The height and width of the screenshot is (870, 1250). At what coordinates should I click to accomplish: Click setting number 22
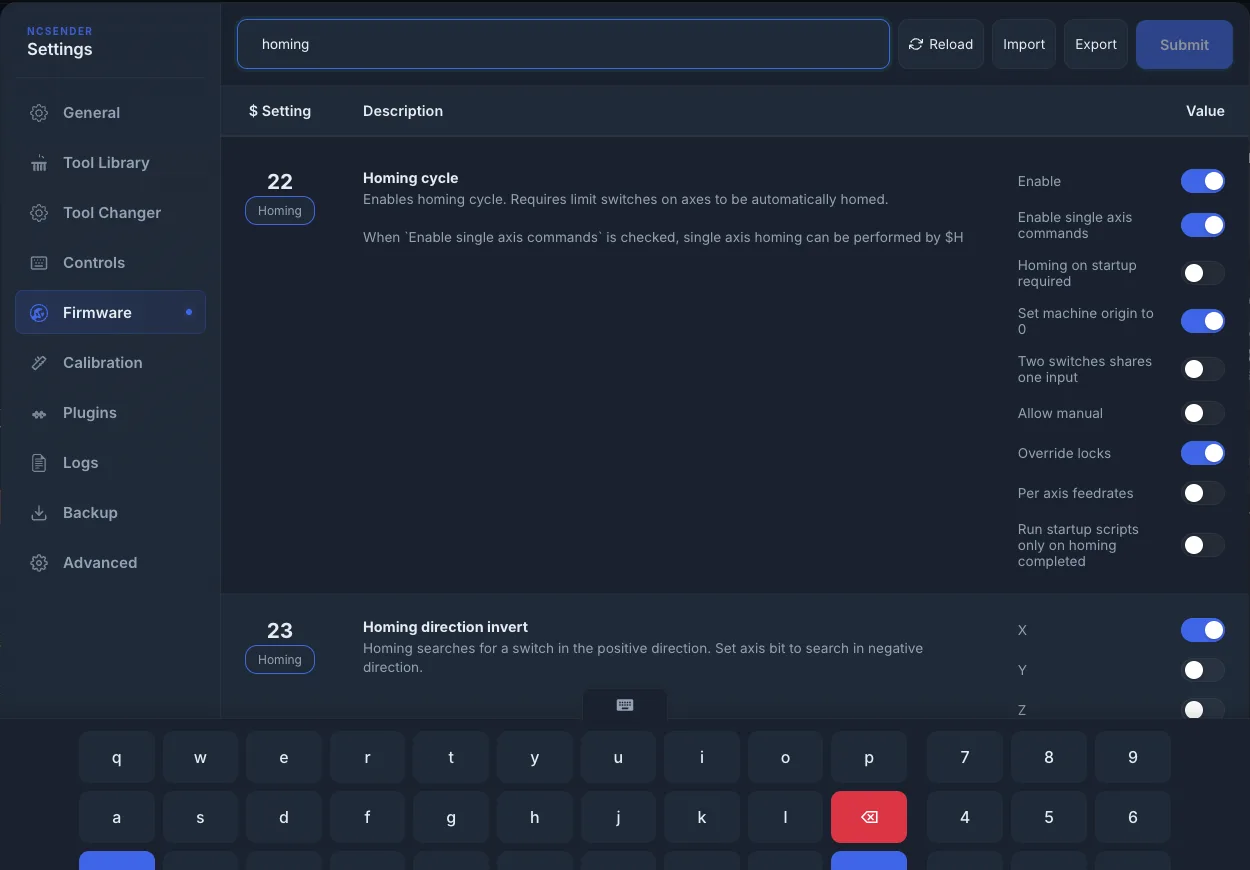(x=280, y=182)
